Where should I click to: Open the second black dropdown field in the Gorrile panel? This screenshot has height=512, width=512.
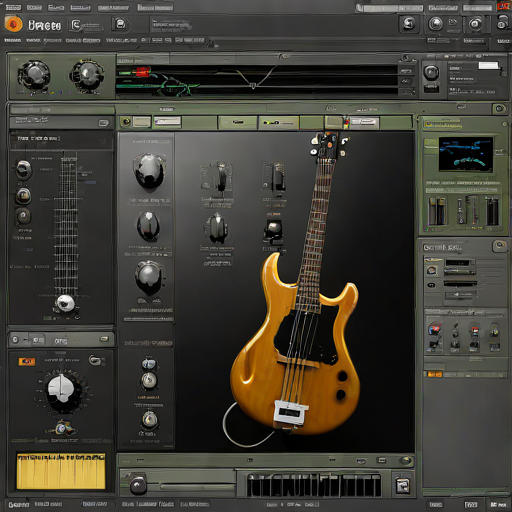460,283
